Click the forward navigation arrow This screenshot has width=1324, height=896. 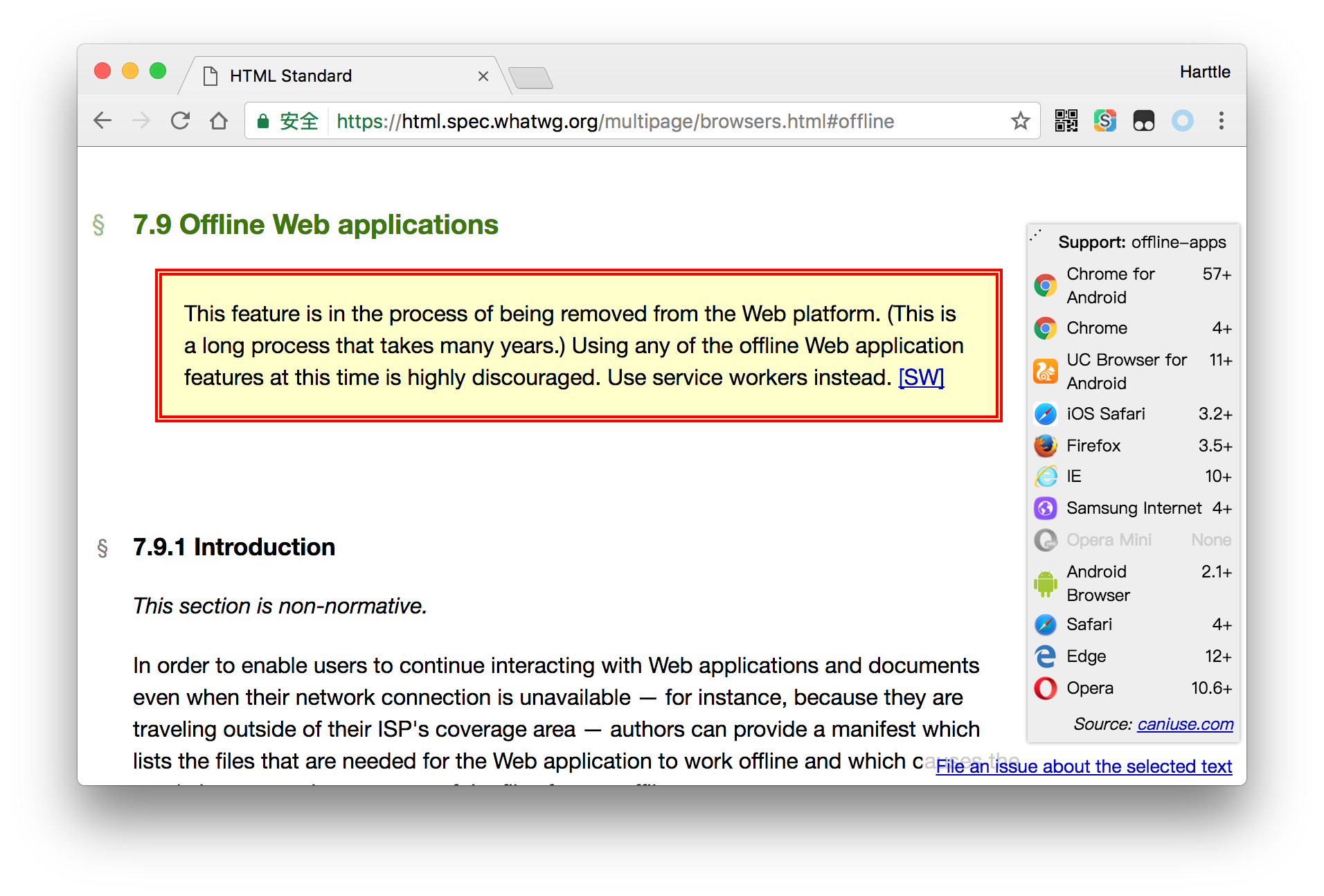pos(141,120)
